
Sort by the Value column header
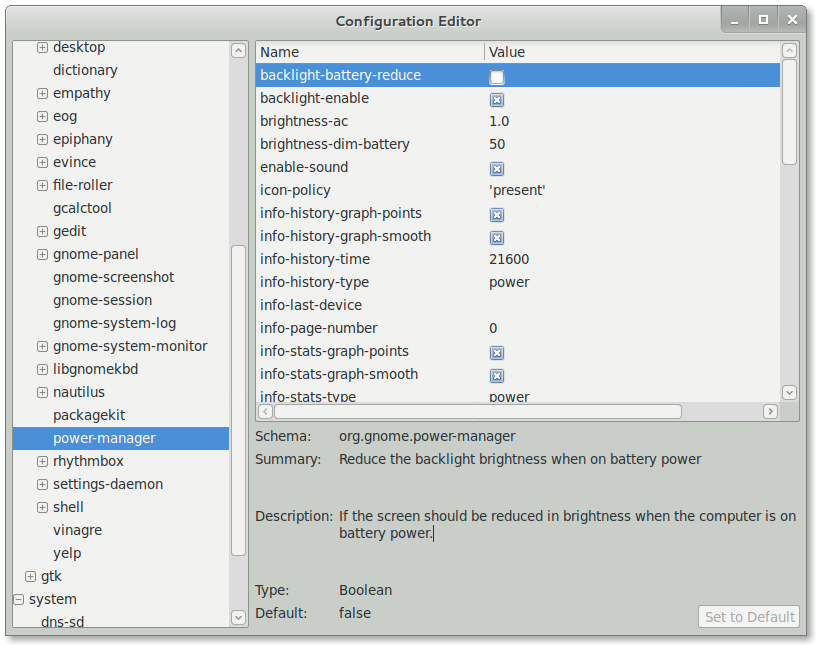(632, 52)
